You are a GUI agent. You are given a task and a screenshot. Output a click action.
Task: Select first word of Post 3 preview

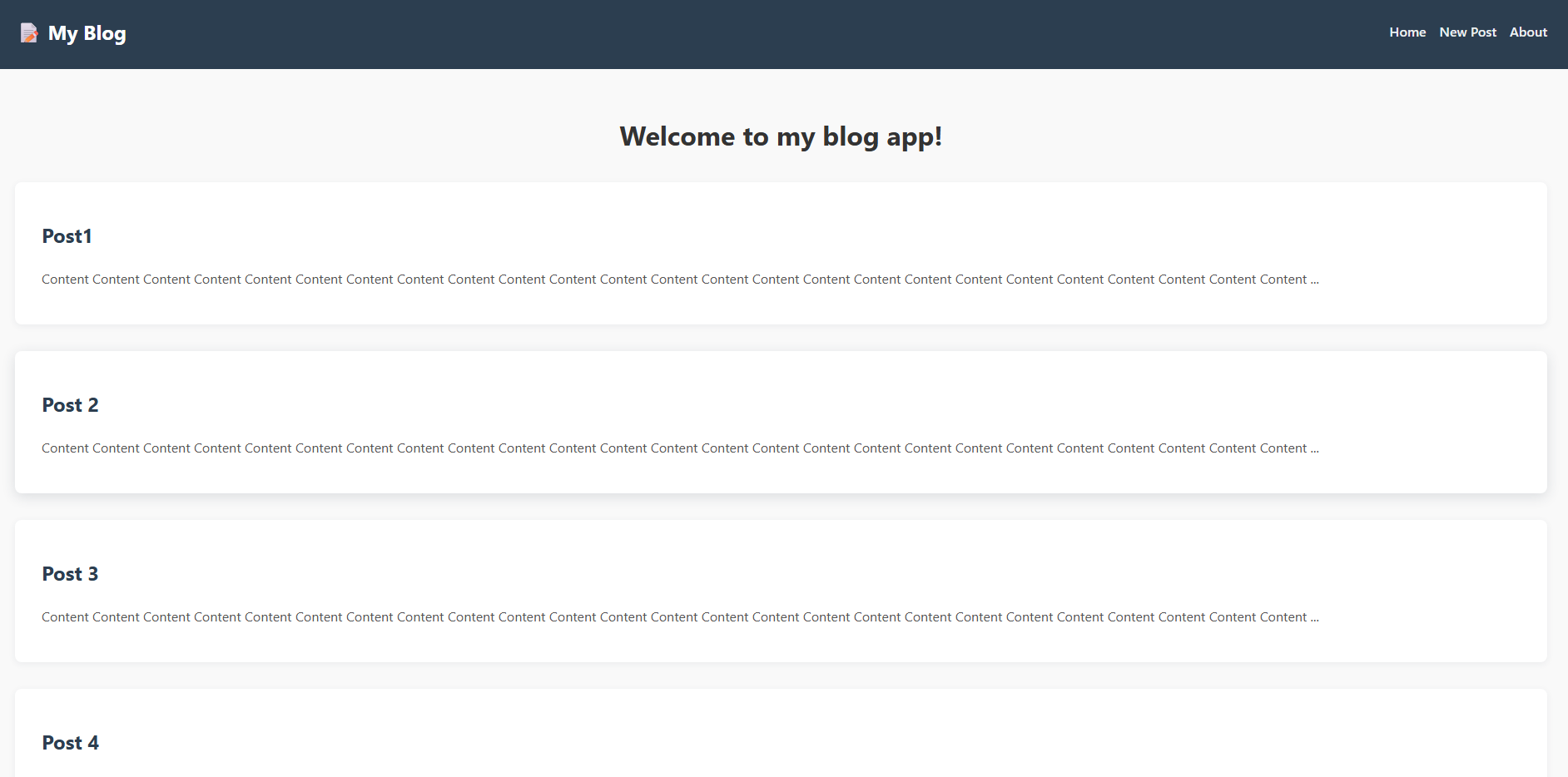pos(65,617)
